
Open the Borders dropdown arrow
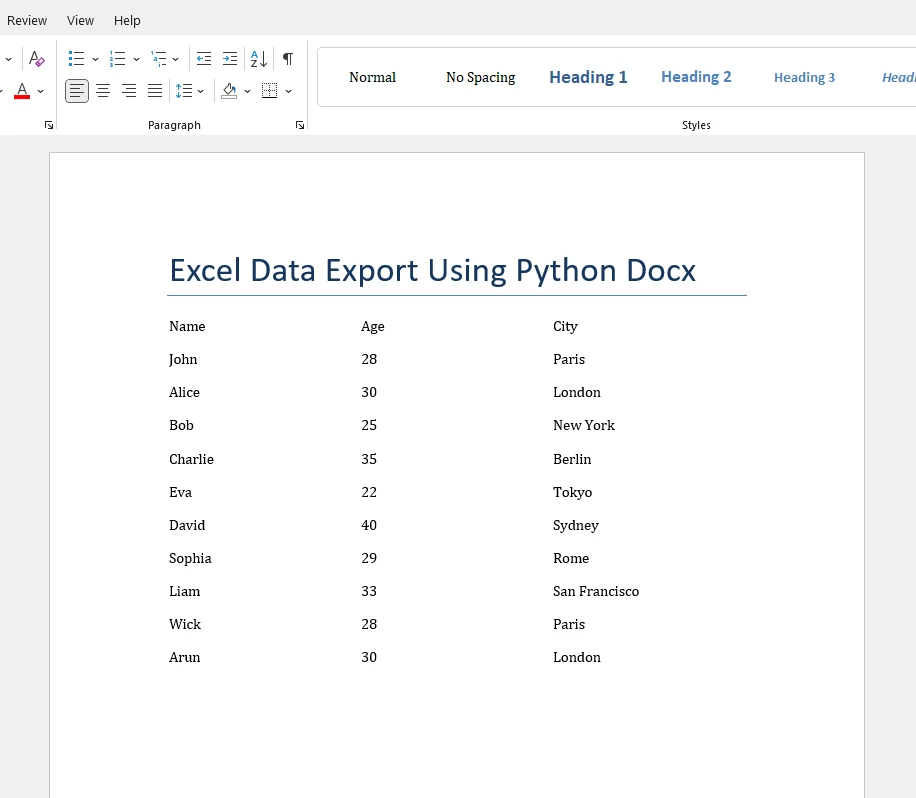point(289,91)
